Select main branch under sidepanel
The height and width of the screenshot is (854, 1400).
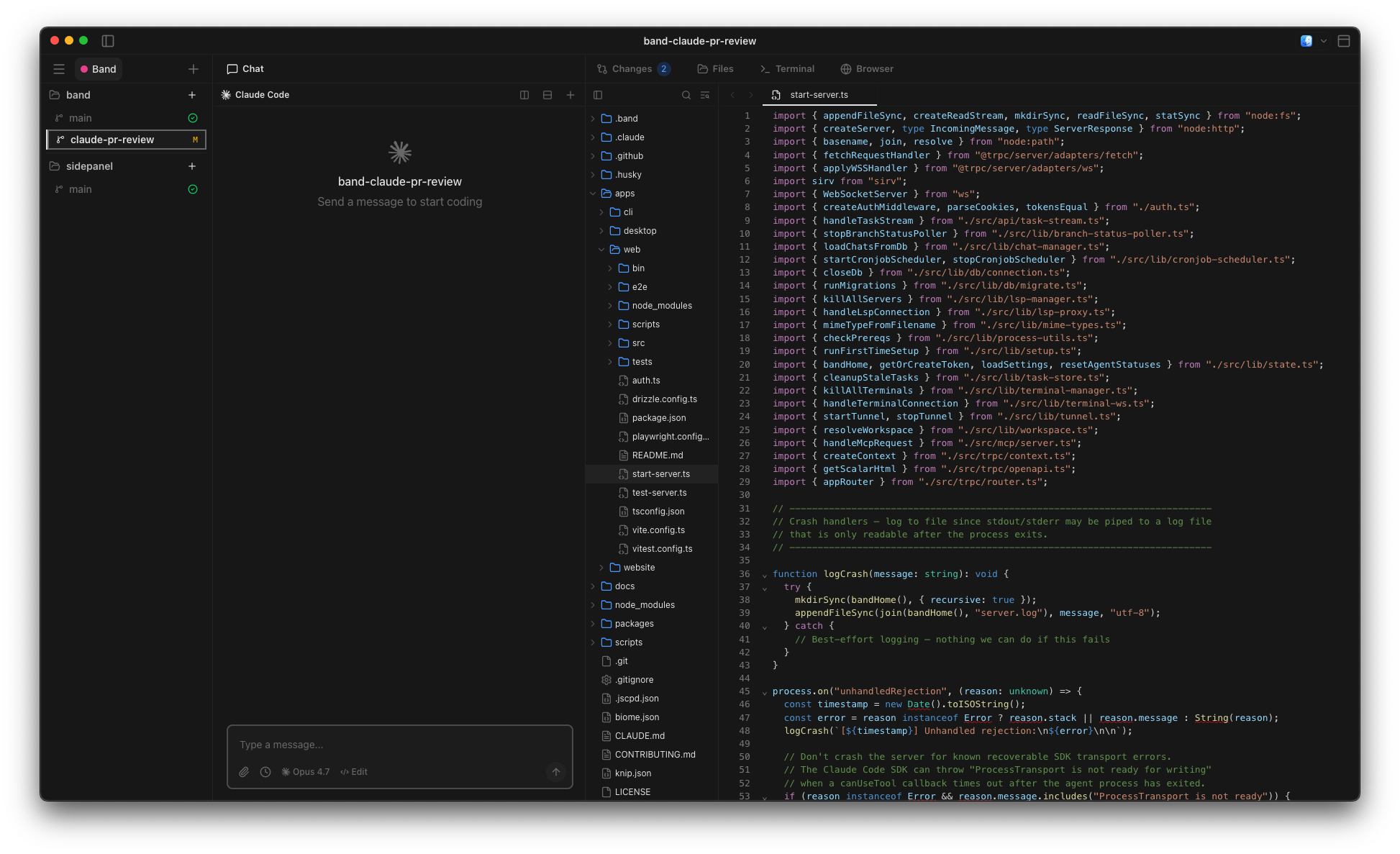click(x=126, y=189)
